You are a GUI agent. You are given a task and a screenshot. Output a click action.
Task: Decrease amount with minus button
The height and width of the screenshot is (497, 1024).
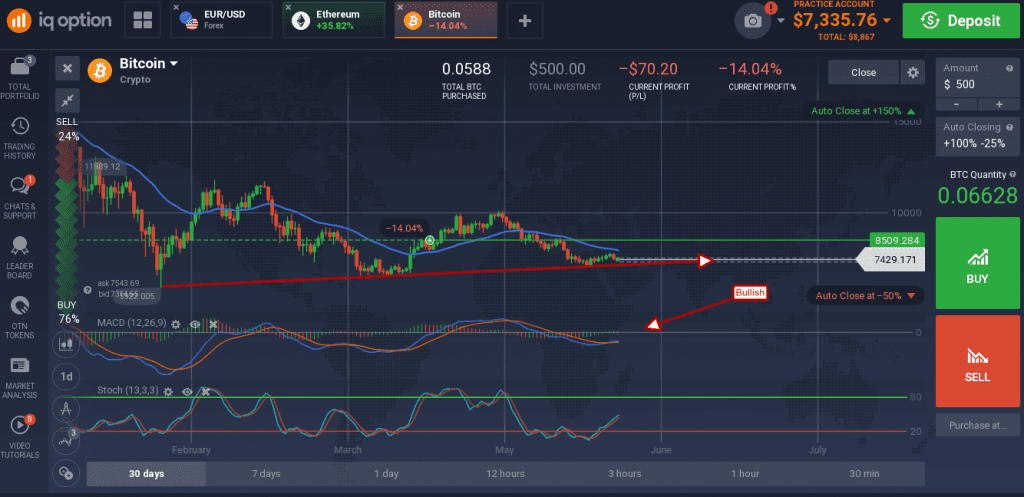pyautogui.click(x=956, y=104)
